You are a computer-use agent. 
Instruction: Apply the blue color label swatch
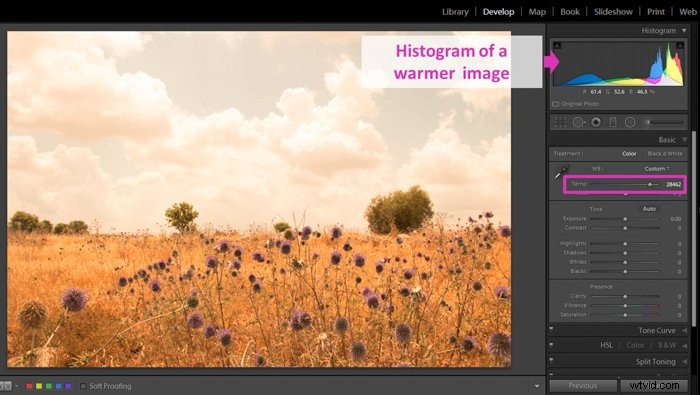point(58,386)
